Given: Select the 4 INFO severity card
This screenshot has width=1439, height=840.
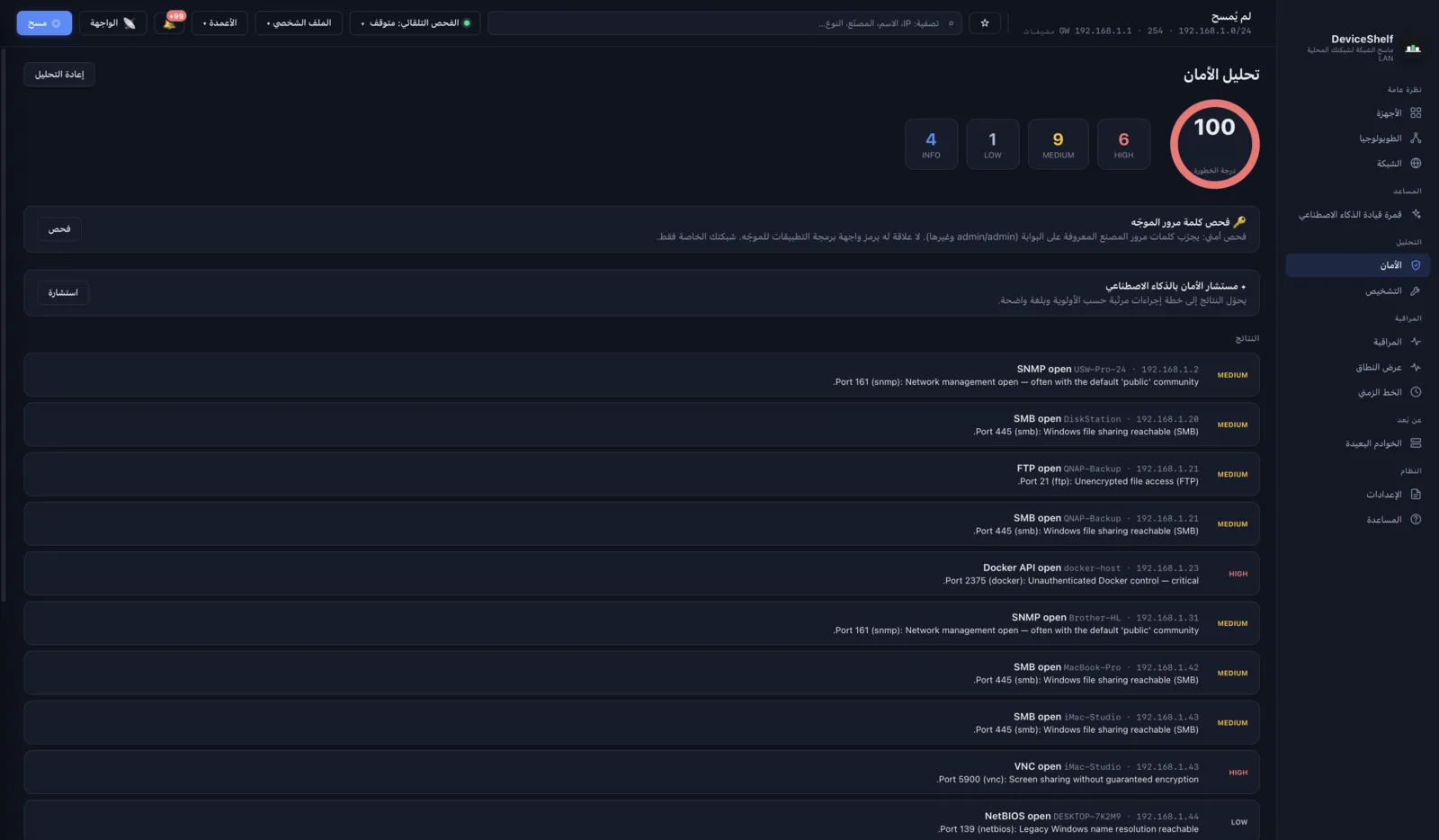Looking at the screenshot, I should 931,144.
